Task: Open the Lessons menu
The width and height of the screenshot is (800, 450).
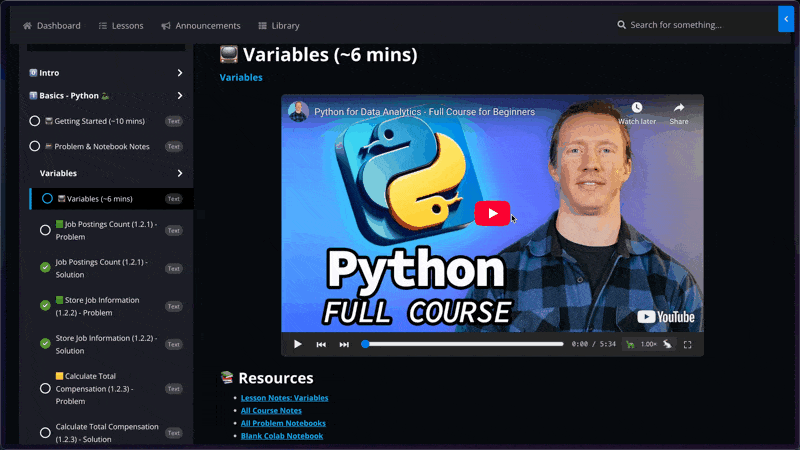Action: 121,25
